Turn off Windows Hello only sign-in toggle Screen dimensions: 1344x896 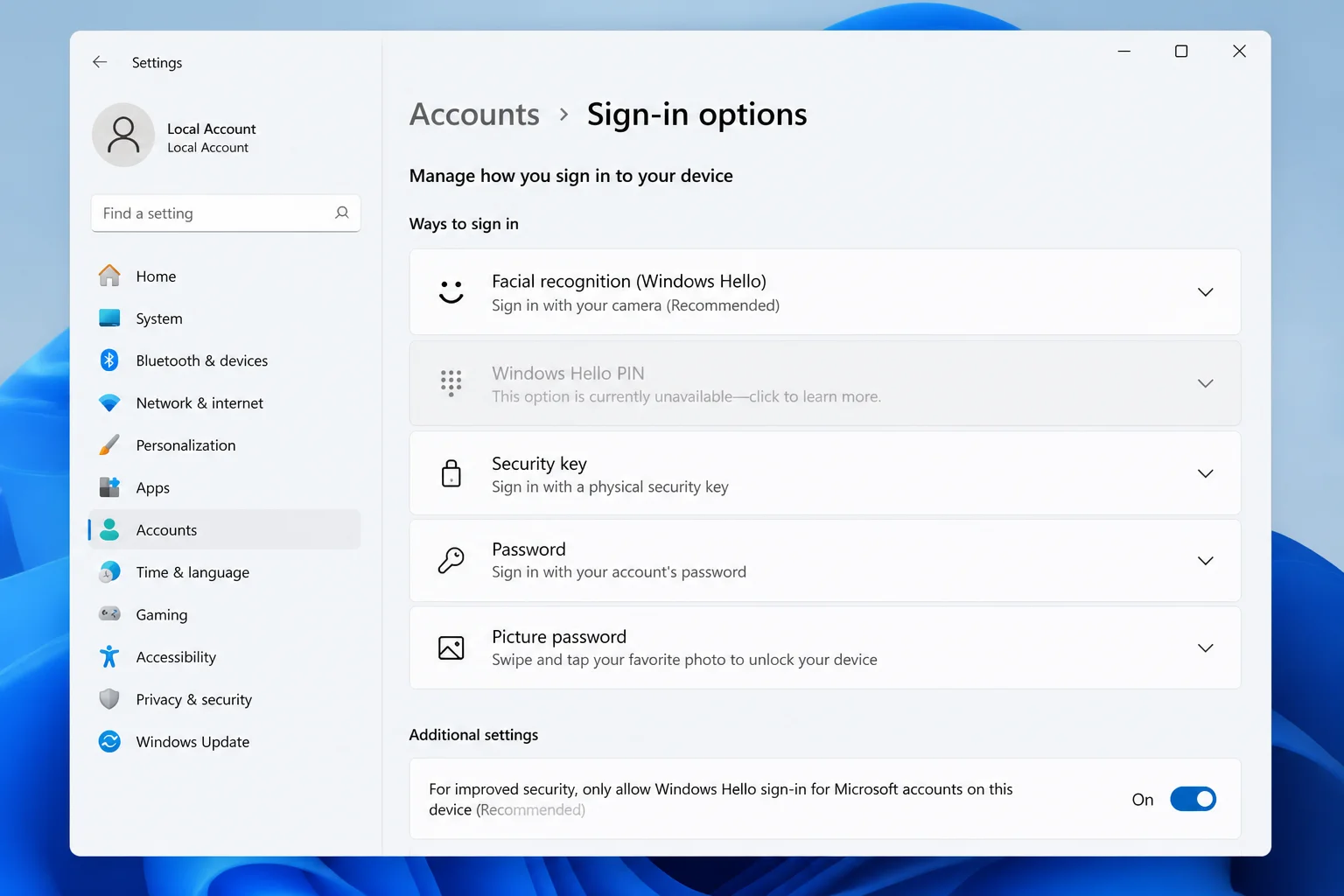coord(1193,799)
